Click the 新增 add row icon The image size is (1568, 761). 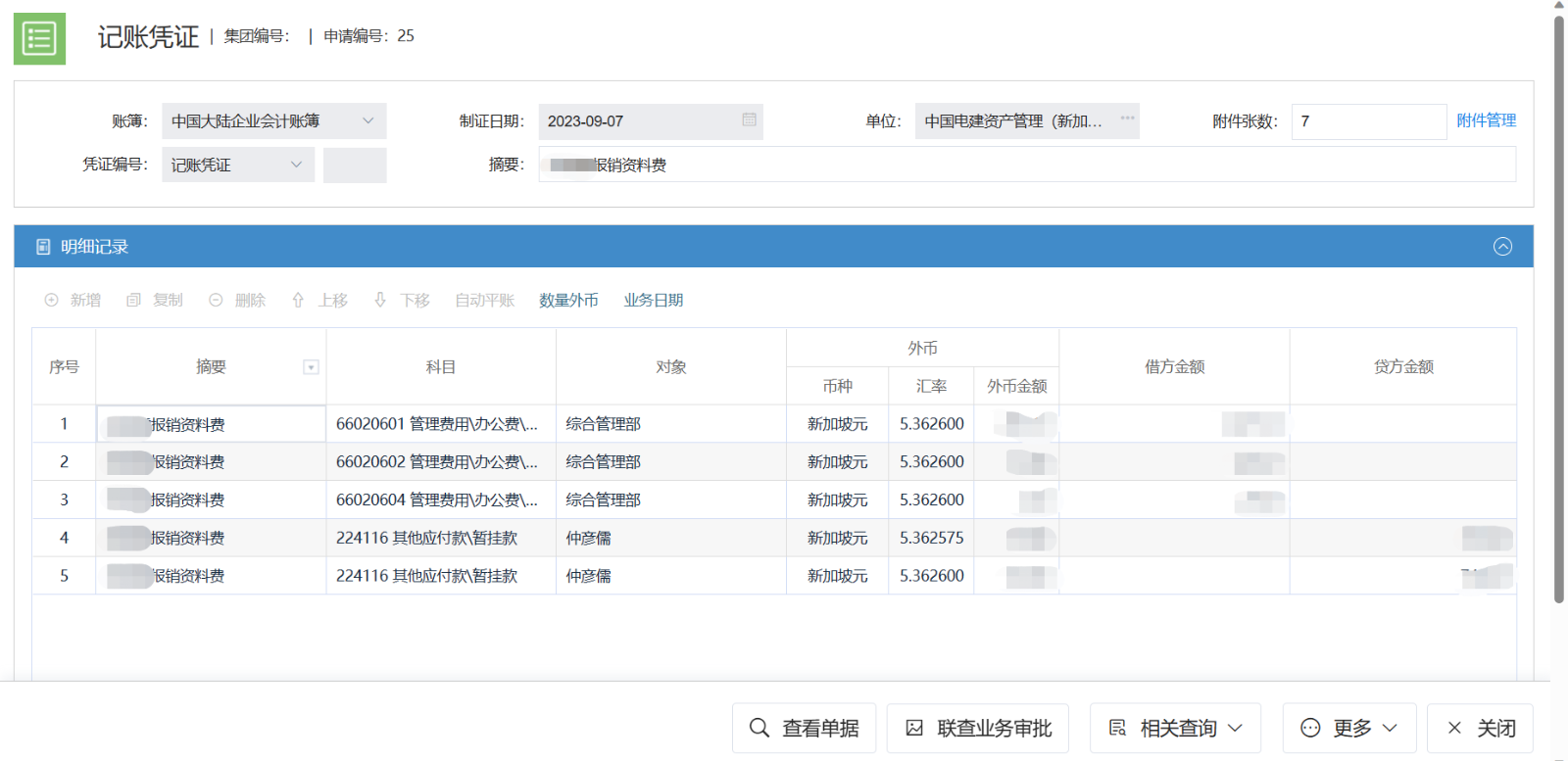(52, 301)
